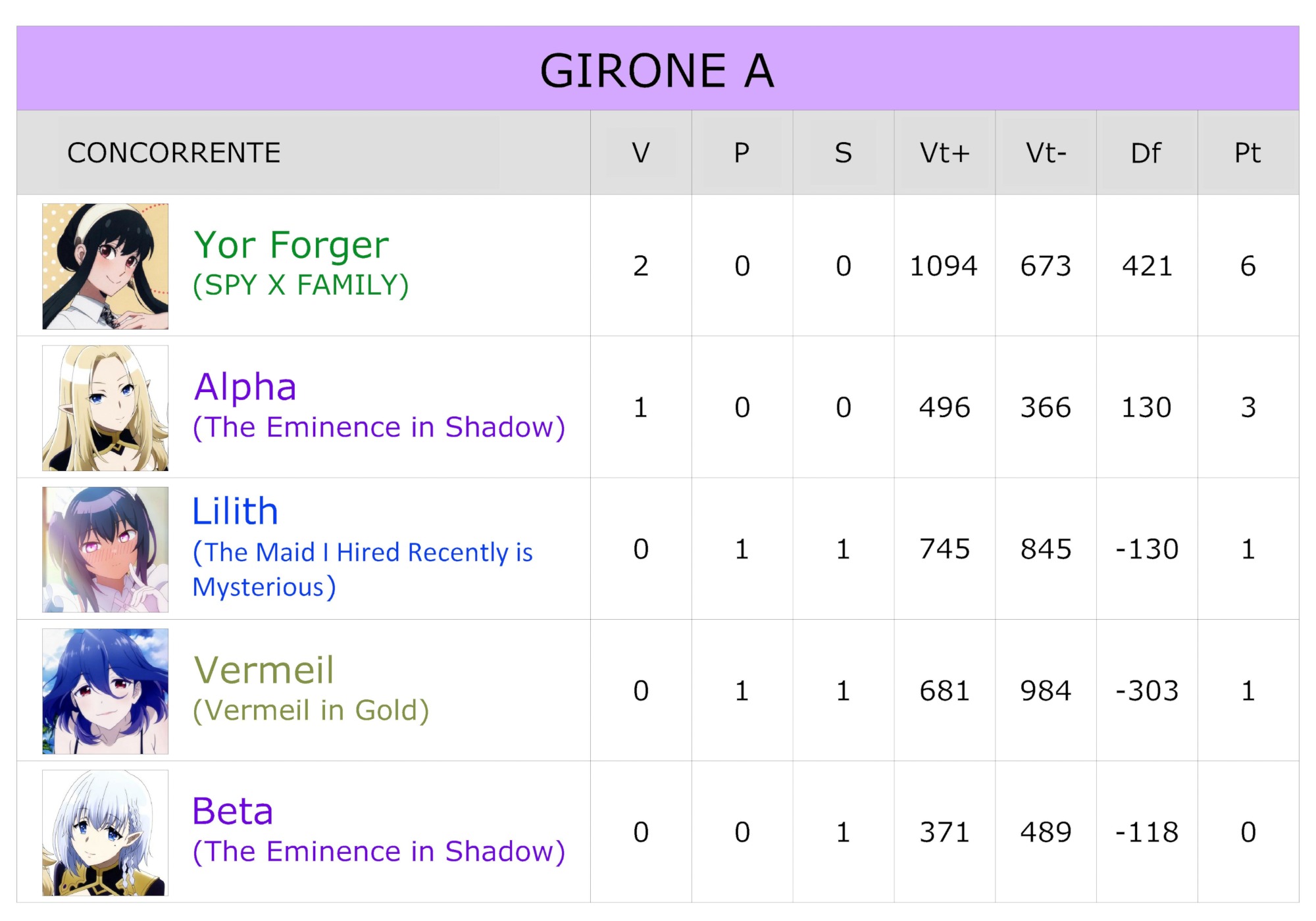Select Yor Forger's 6 points cell
Image resolution: width=1316 pixels, height=921 pixels.
point(1248,266)
